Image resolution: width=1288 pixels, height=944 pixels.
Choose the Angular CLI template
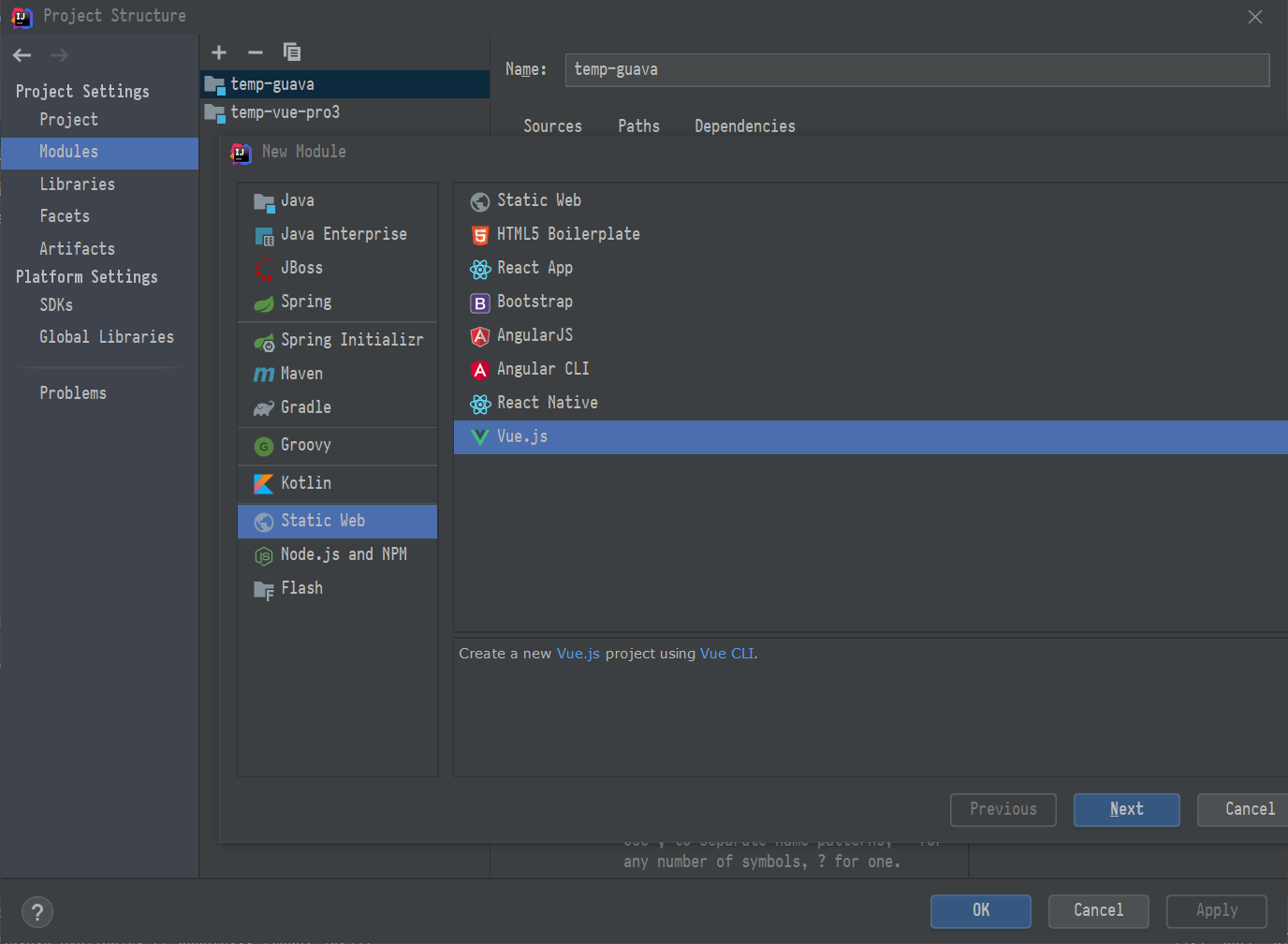pyautogui.click(x=871, y=370)
